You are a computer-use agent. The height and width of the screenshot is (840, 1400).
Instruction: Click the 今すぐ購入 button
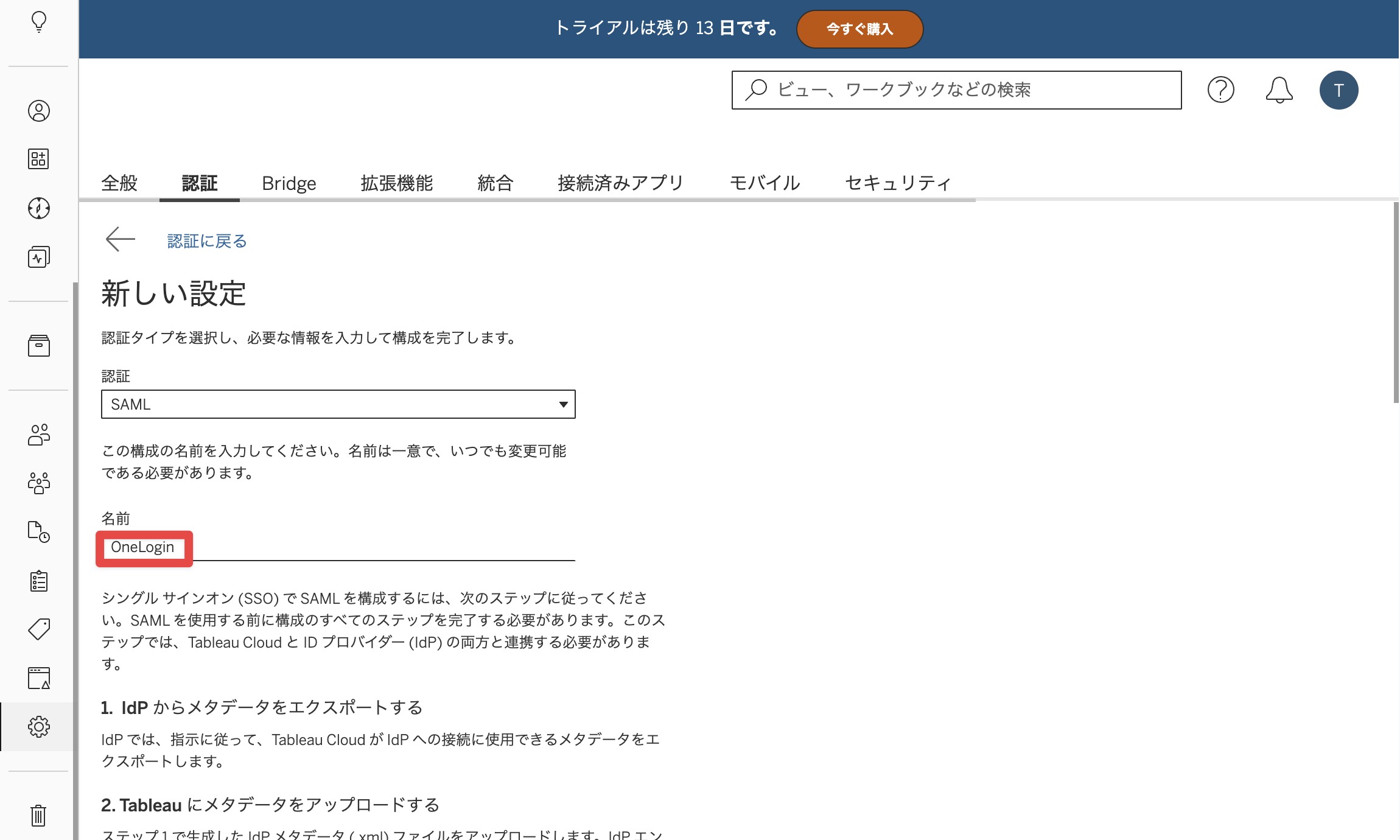[859, 29]
